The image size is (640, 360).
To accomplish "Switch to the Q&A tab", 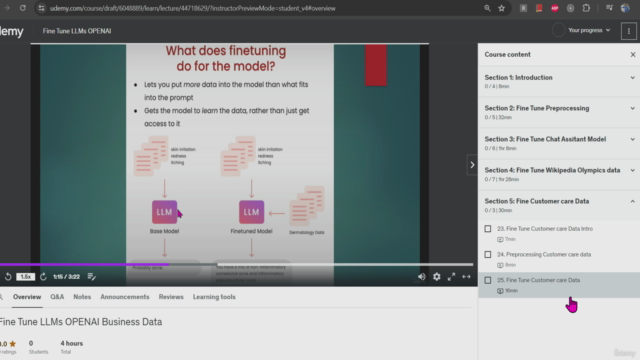I will coord(57,297).
